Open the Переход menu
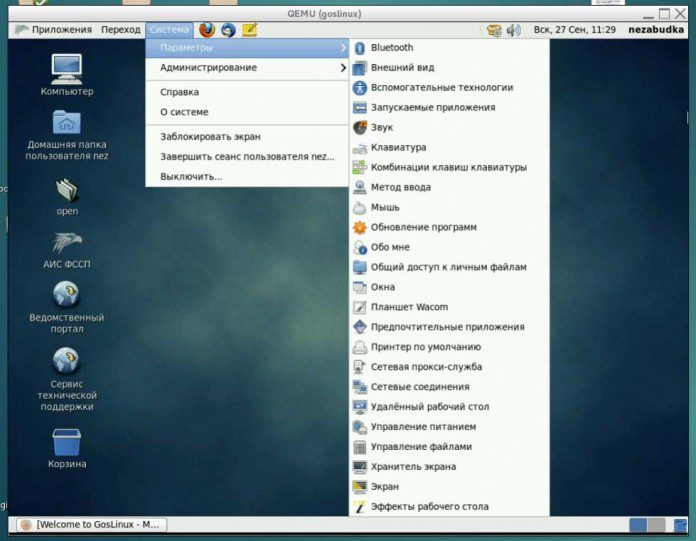 click(121, 30)
